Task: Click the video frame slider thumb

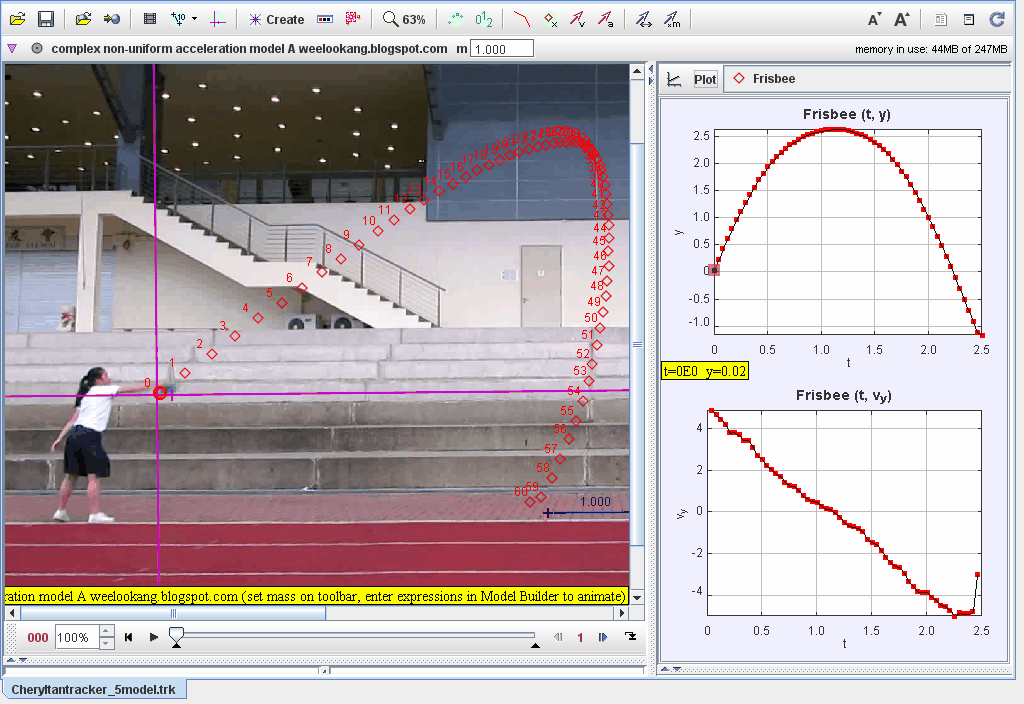Action: pos(176,635)
